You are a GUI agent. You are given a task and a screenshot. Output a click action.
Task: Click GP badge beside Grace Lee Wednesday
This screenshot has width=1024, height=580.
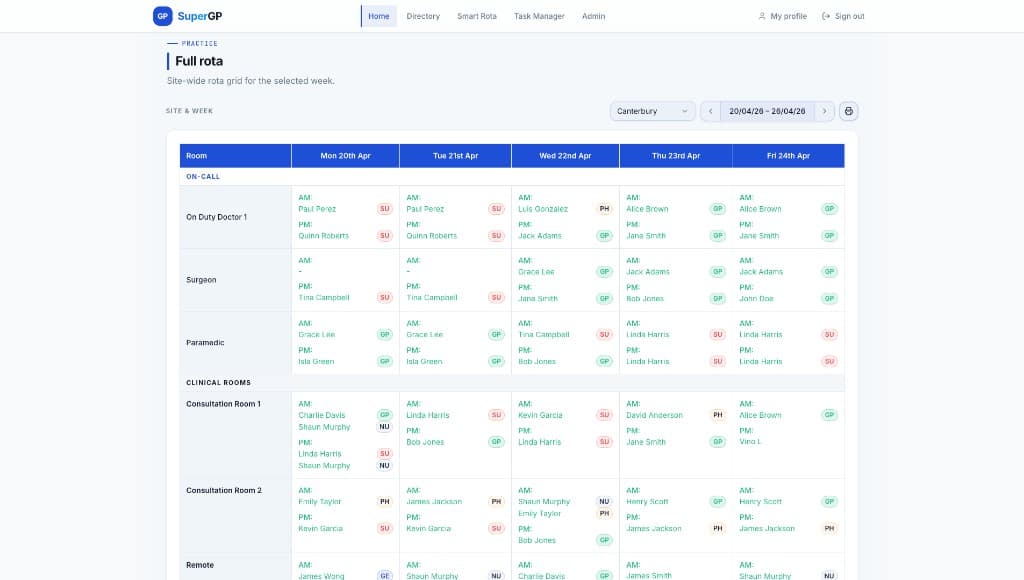604,272
